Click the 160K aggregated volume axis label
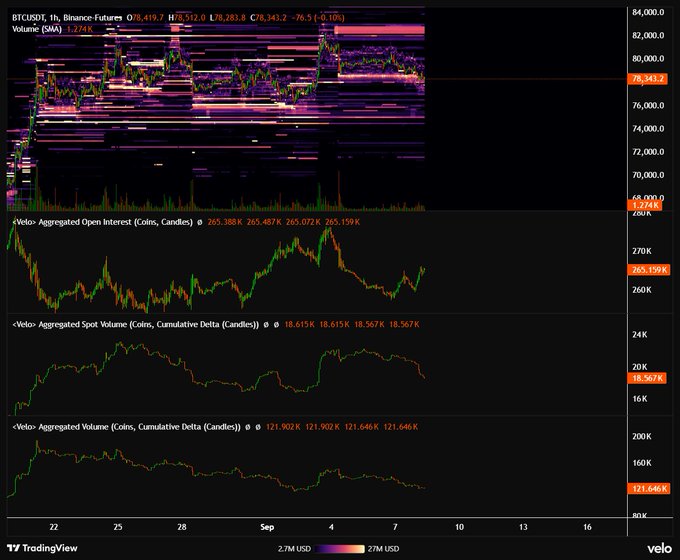Viewport: 680px width, 560px height. pyautogui.click(x=642, y=463)
